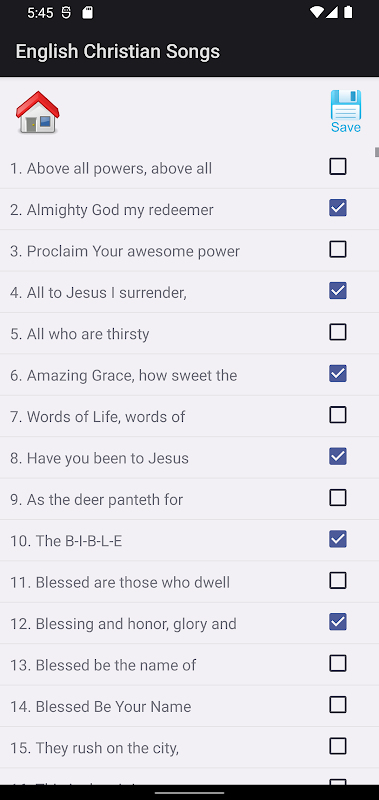Uncheck All to Jesus I surrender checkbox

click(338, 290)
